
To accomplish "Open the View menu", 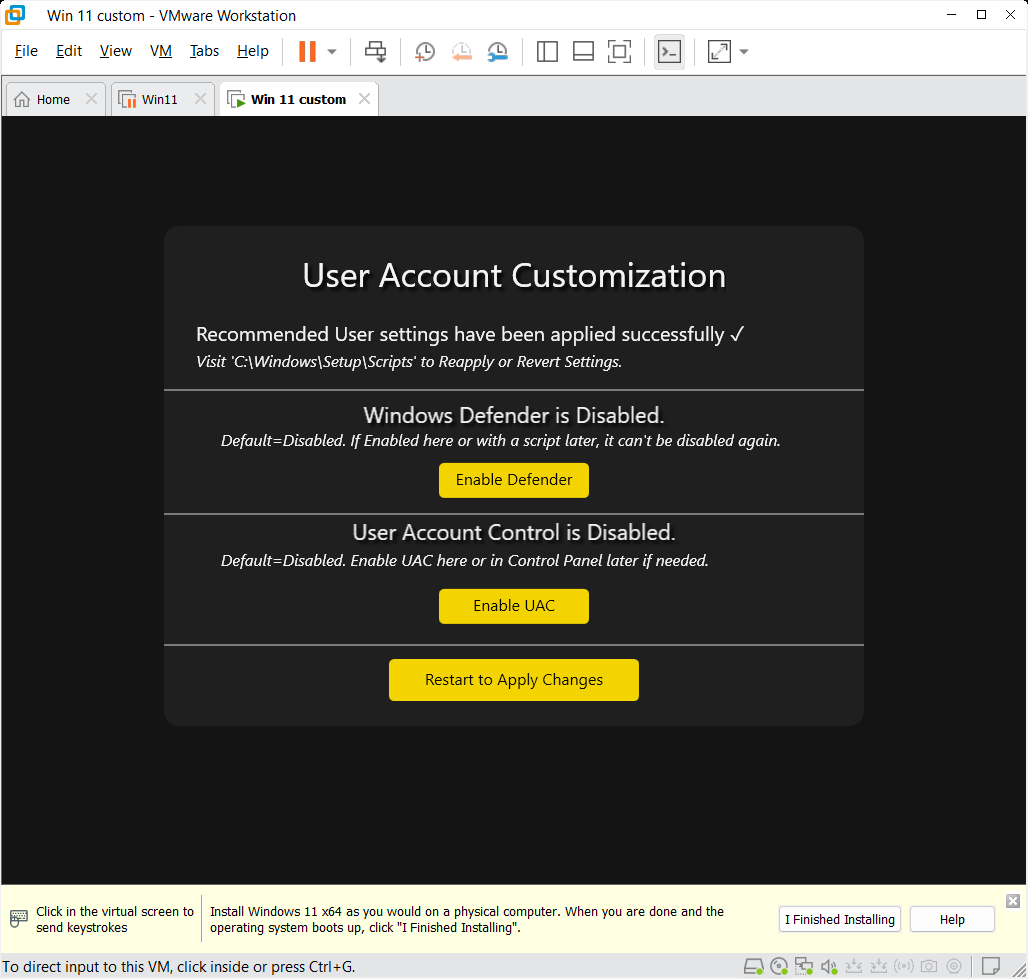I will pos(115,50).
